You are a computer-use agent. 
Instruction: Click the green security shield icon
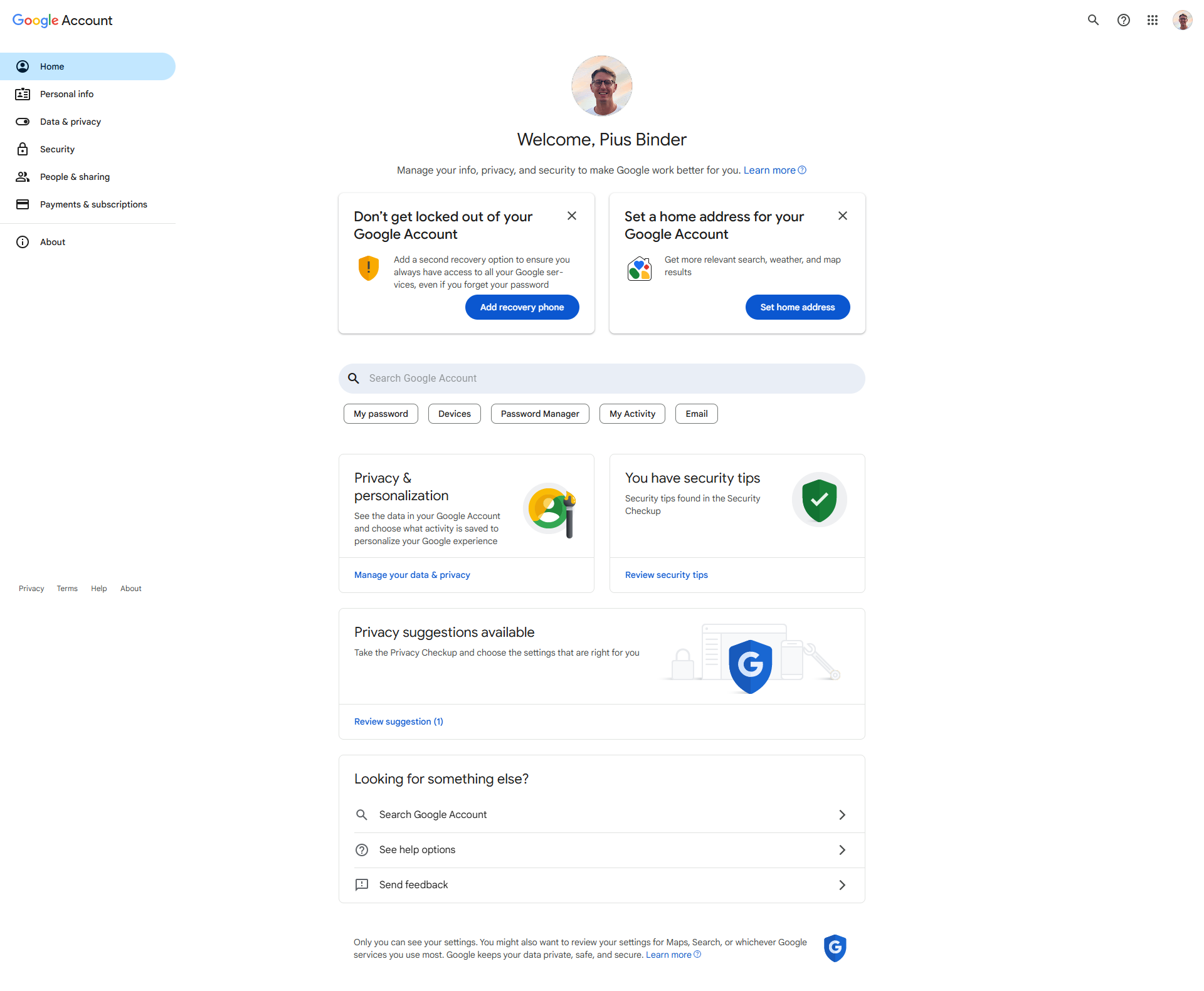[819, 500]
